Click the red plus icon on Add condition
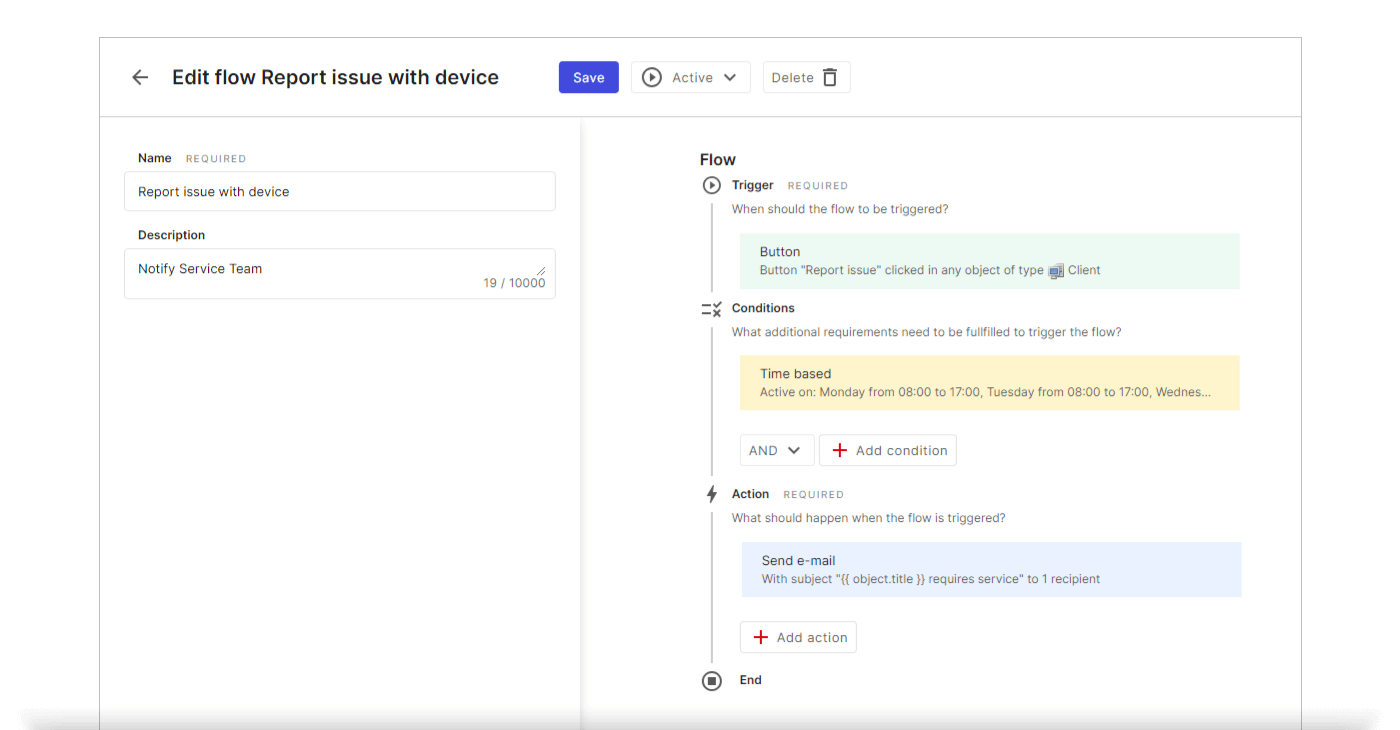This screenshot has height=730, width=1400. coord(840,451)
